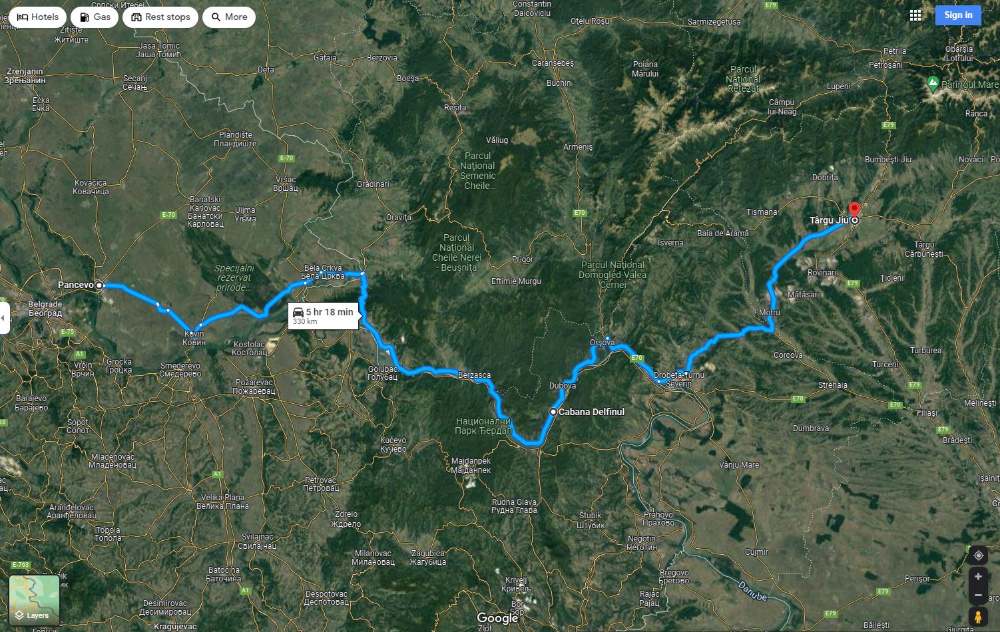Select the Street View pegman icon
The image size is (1000, 632).
(978, 616)
